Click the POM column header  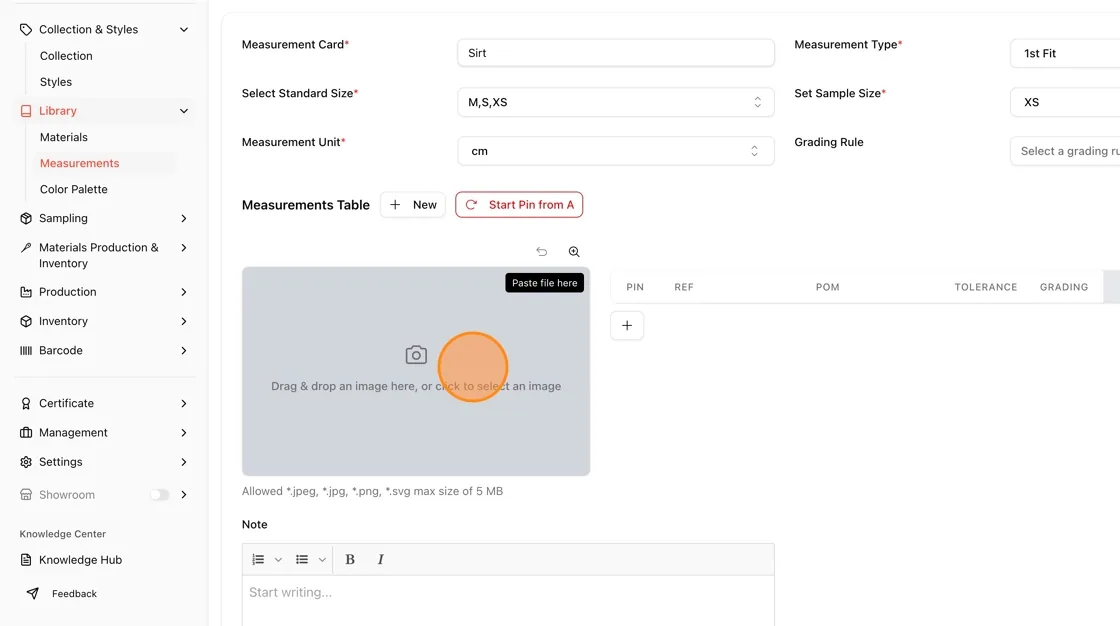tap(827, 287)
